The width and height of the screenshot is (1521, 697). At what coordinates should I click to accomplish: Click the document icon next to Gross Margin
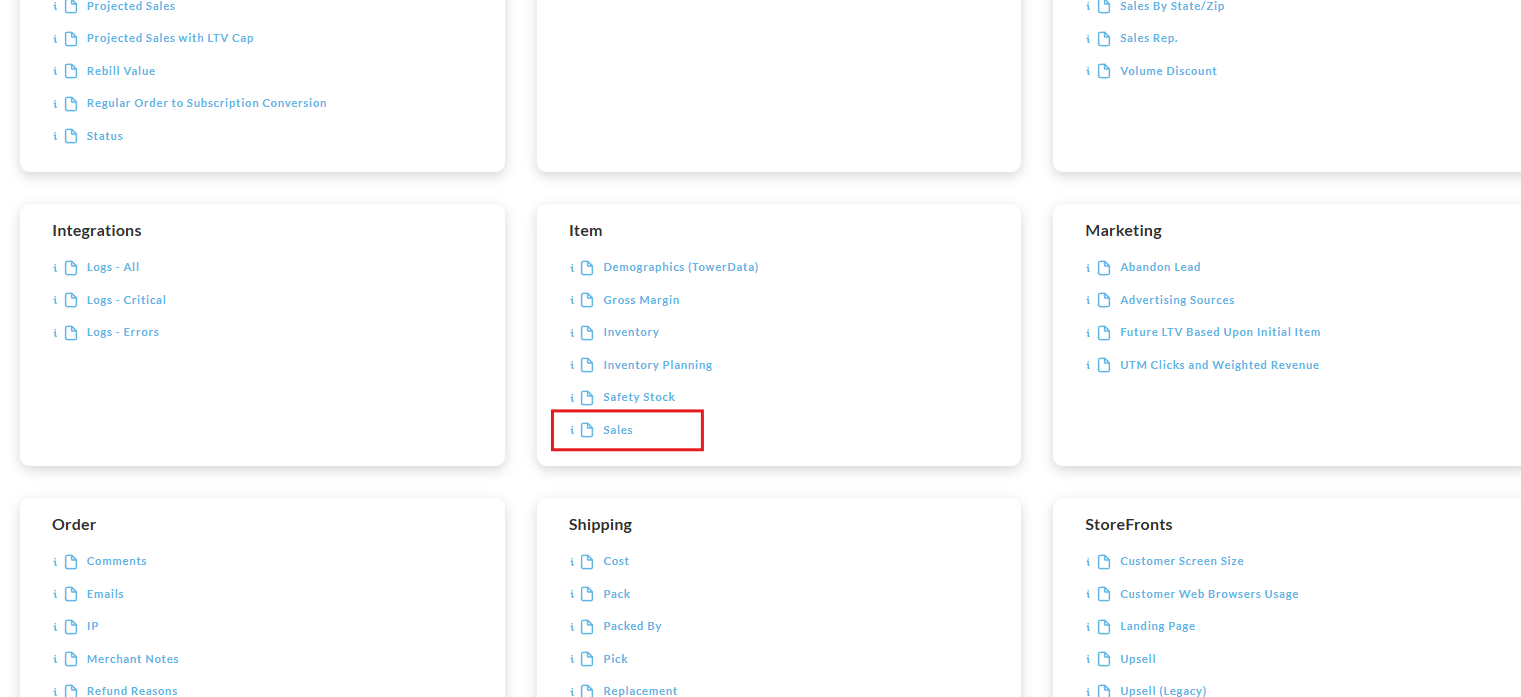pos(588,300)
